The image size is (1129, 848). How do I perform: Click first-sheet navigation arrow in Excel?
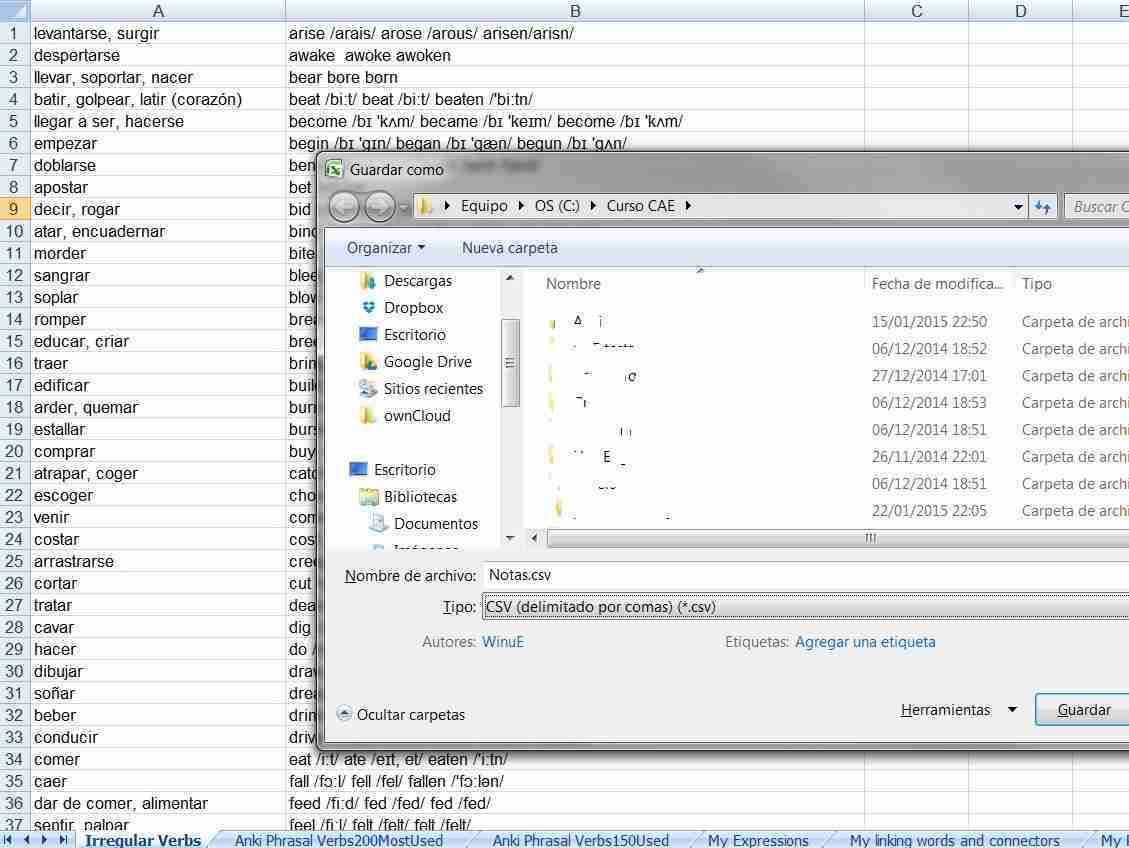pyautogui.click(x=8, y=840)
